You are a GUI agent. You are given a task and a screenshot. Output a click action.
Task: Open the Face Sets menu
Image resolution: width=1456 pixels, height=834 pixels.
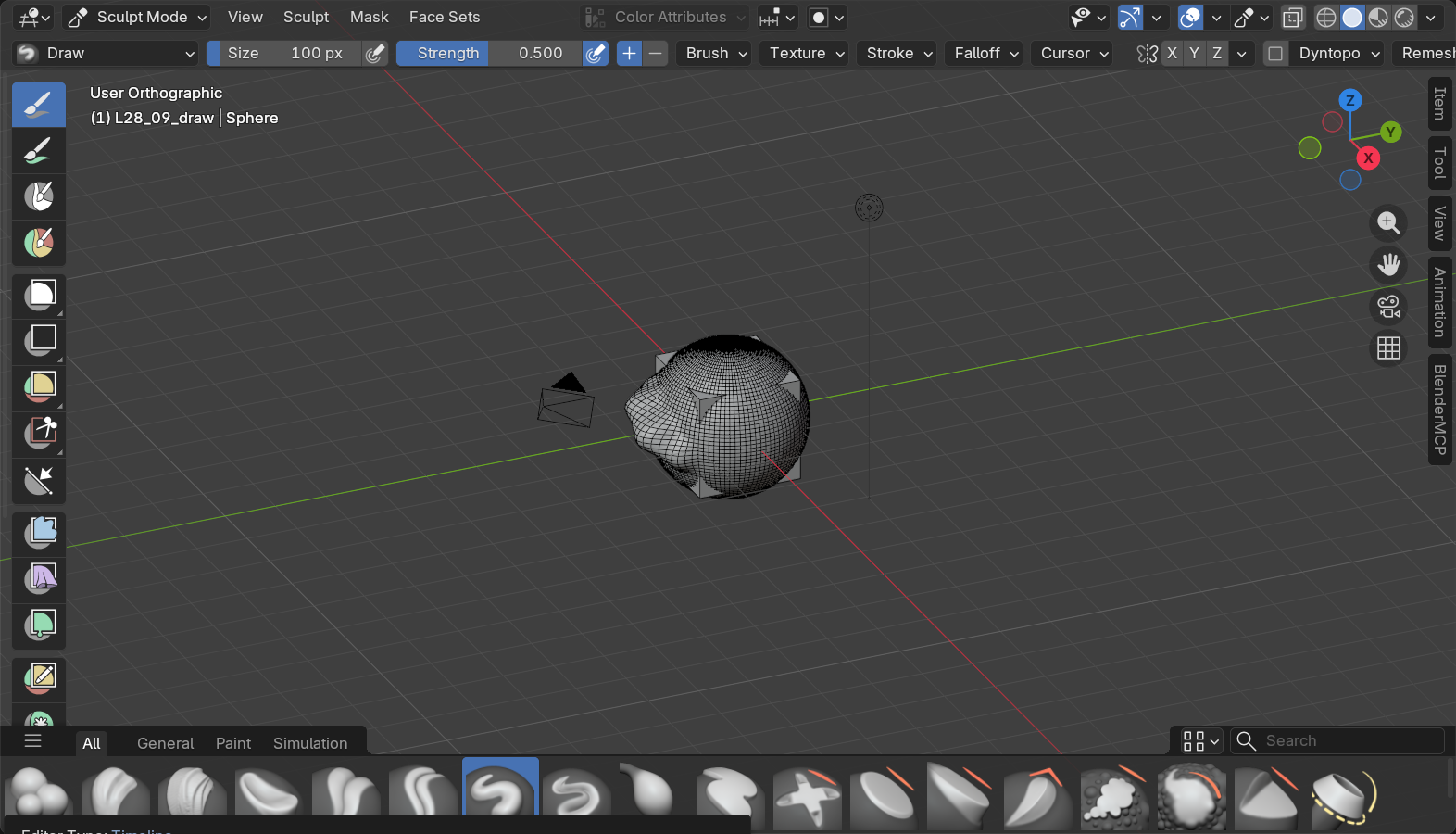445,17
